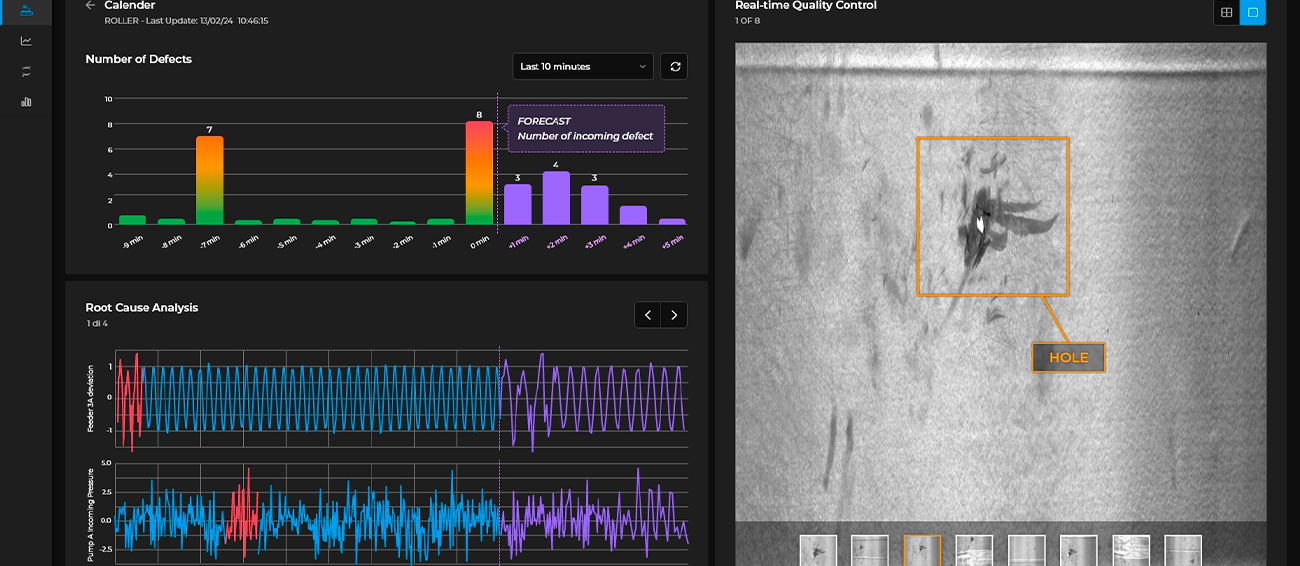Click the 0 min bar showing 8 defects

[x=479, y=172]
